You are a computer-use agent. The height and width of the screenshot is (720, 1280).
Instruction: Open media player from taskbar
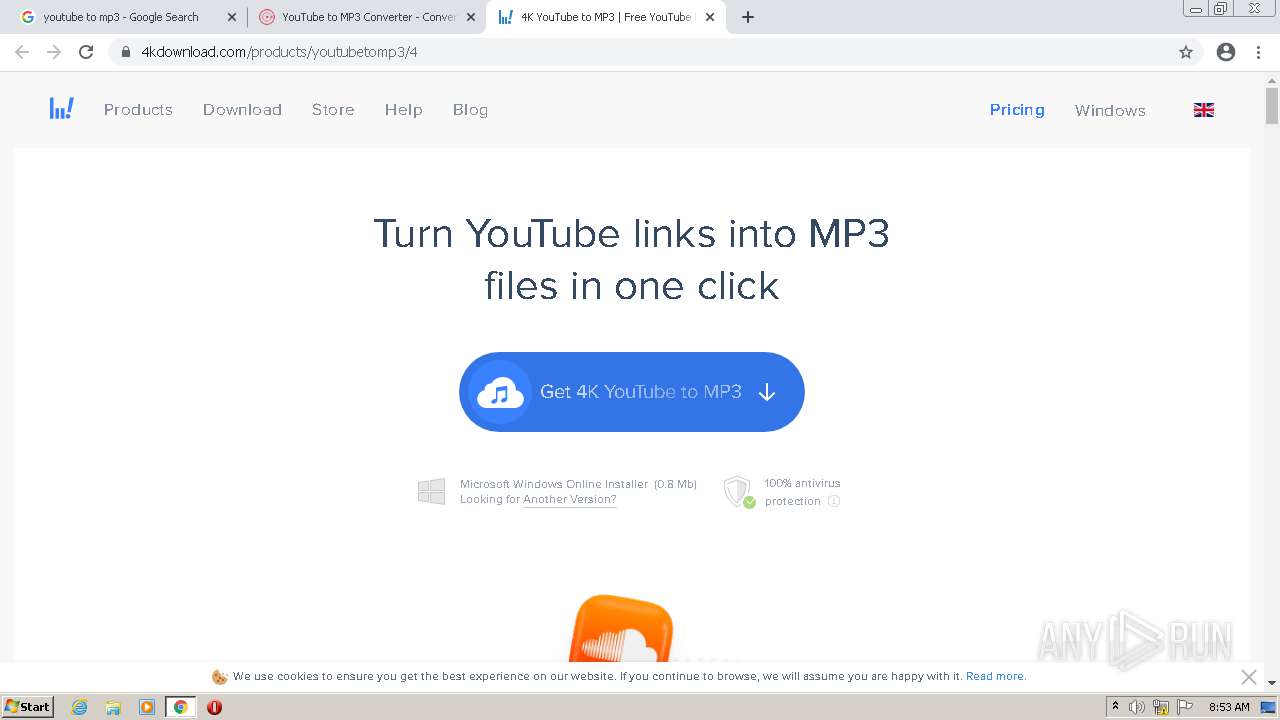[x=147, y=707]
